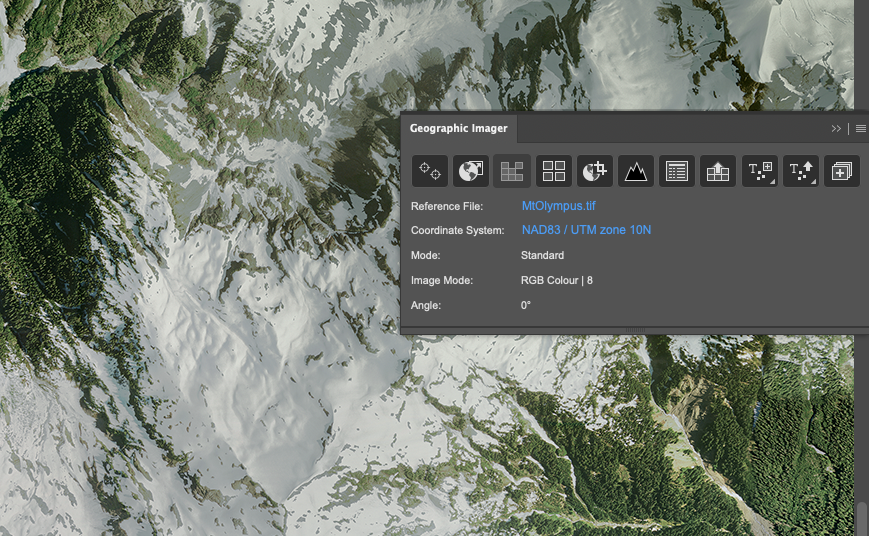Open the Georeference tool in Geographic Imager
869x536 pixels.
coord(430,171)
